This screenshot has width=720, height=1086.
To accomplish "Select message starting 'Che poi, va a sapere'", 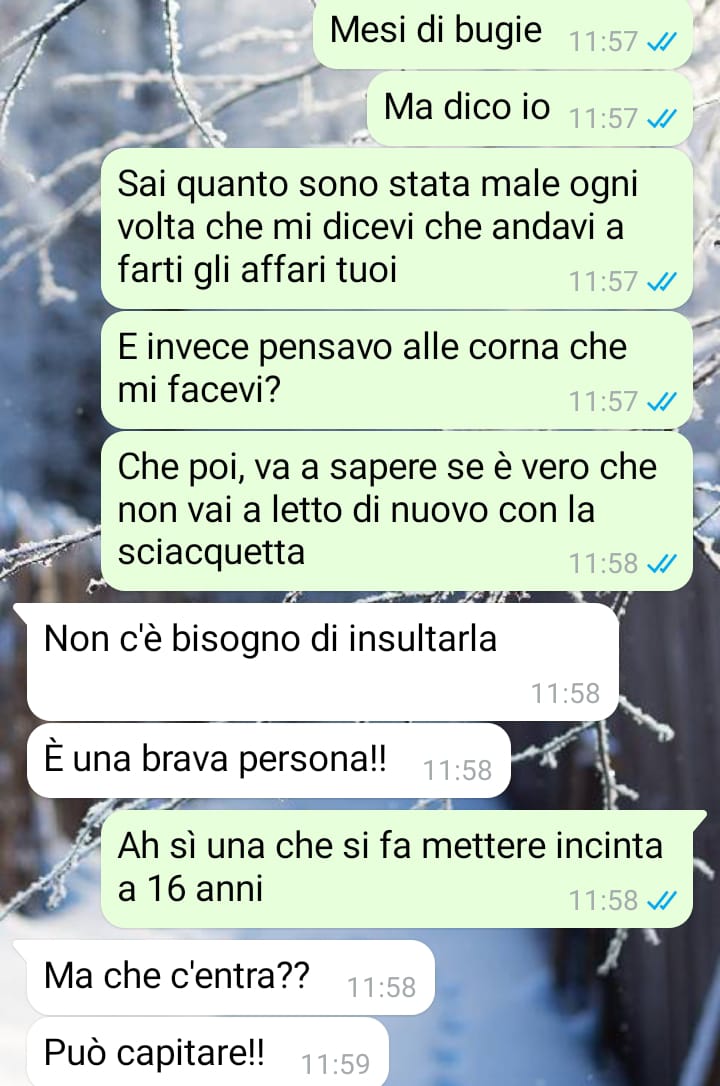I will point(397,511).
